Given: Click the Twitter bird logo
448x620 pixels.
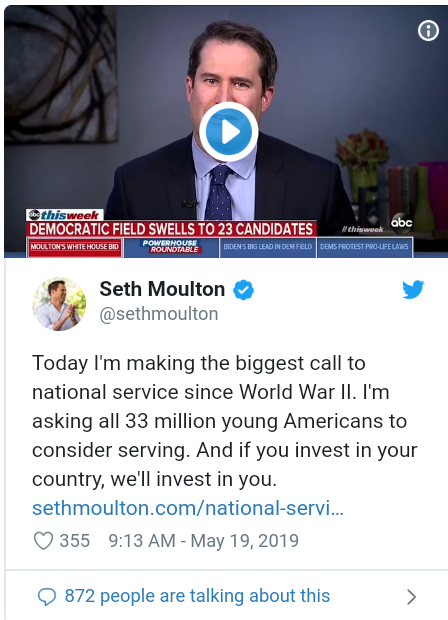Looking at the screenshot, I should [x=413, y=289].
